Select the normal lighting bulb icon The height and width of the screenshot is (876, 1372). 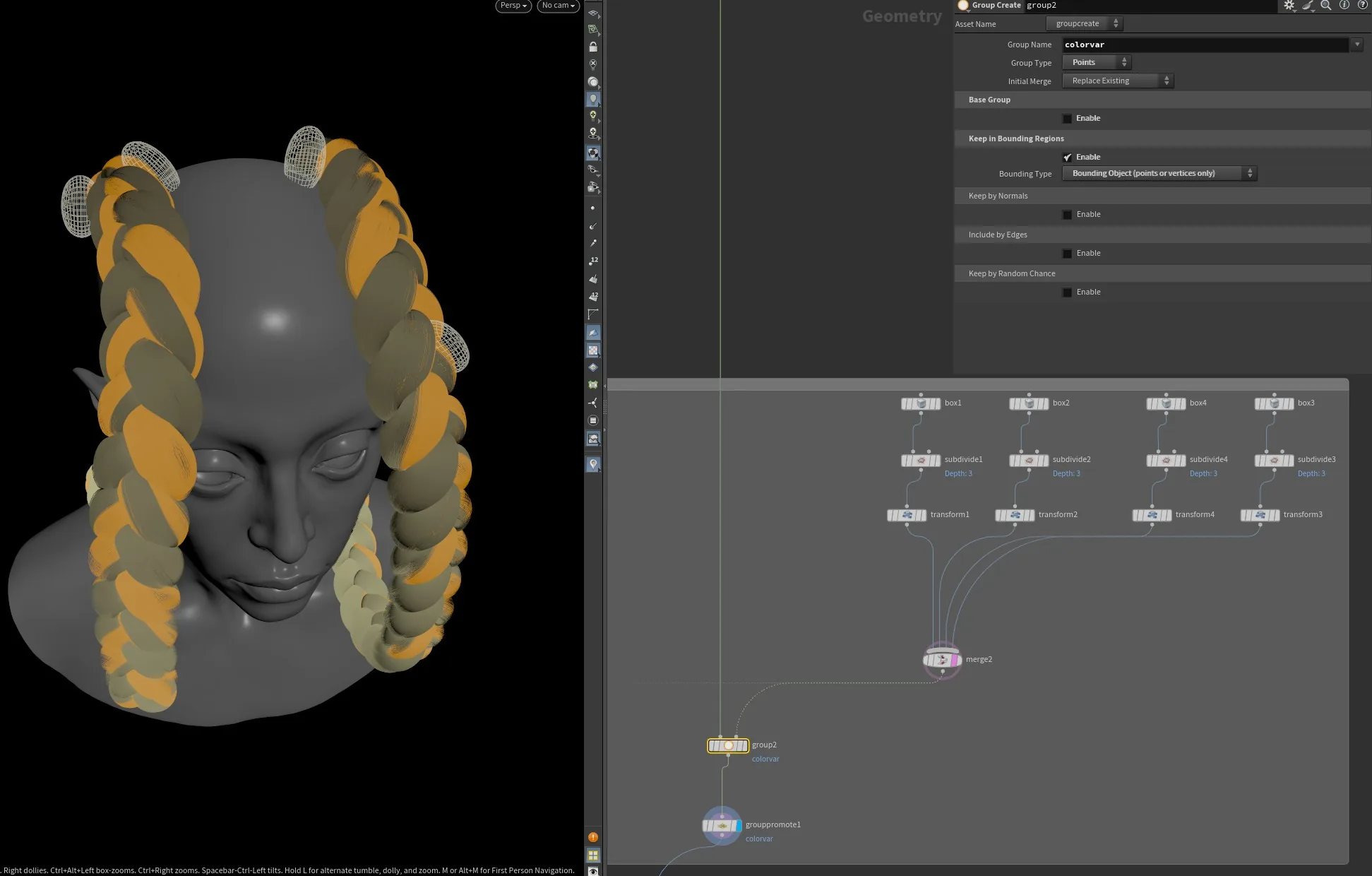[x=593, y=99]
